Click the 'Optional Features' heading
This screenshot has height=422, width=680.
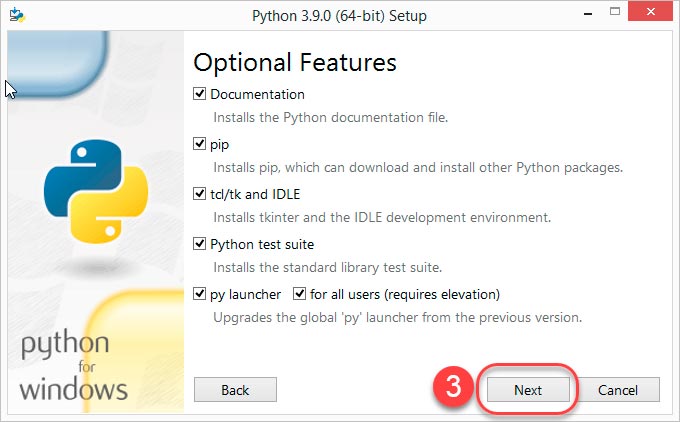coord(295,62)
